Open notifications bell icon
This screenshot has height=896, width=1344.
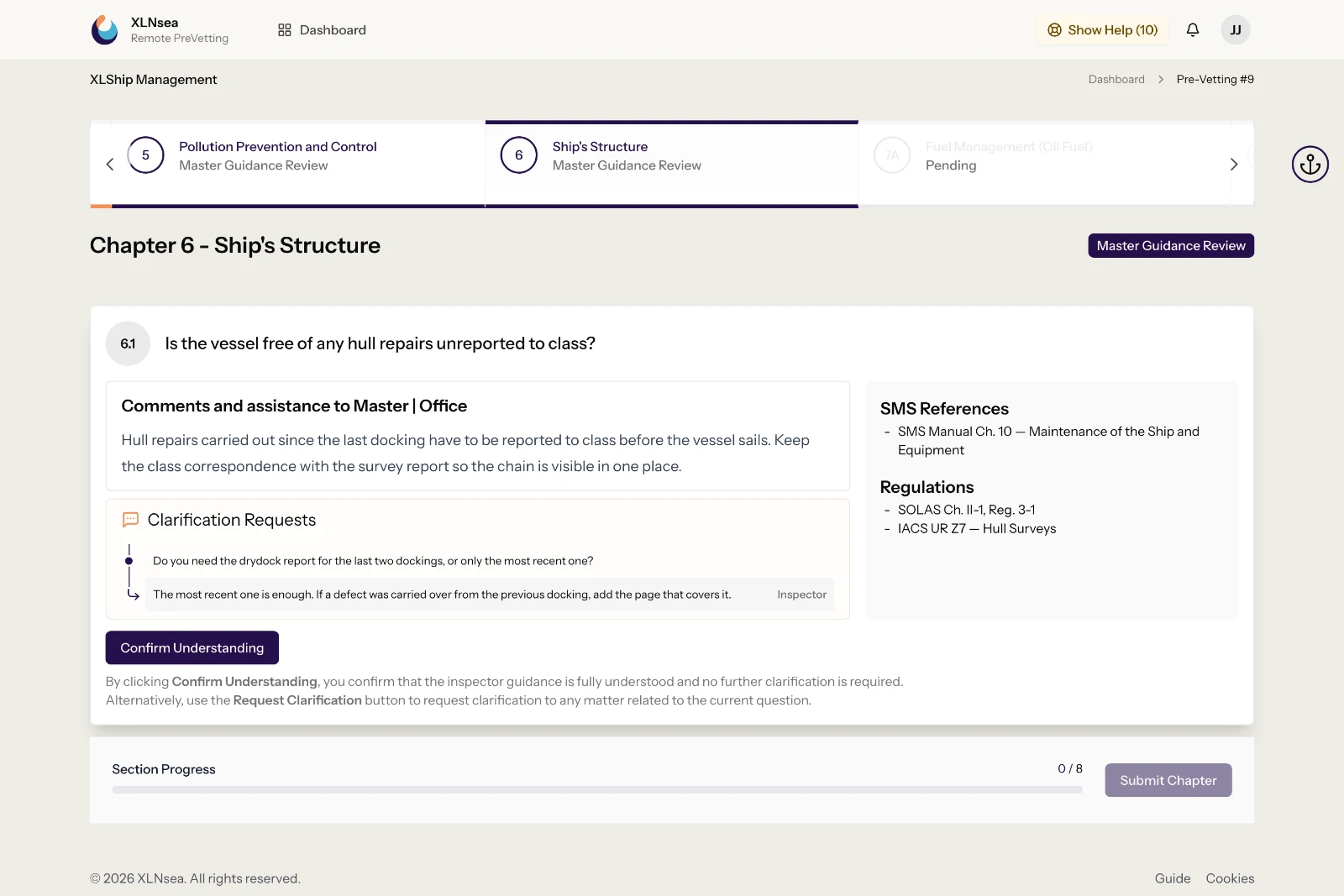coord(1193,30)
